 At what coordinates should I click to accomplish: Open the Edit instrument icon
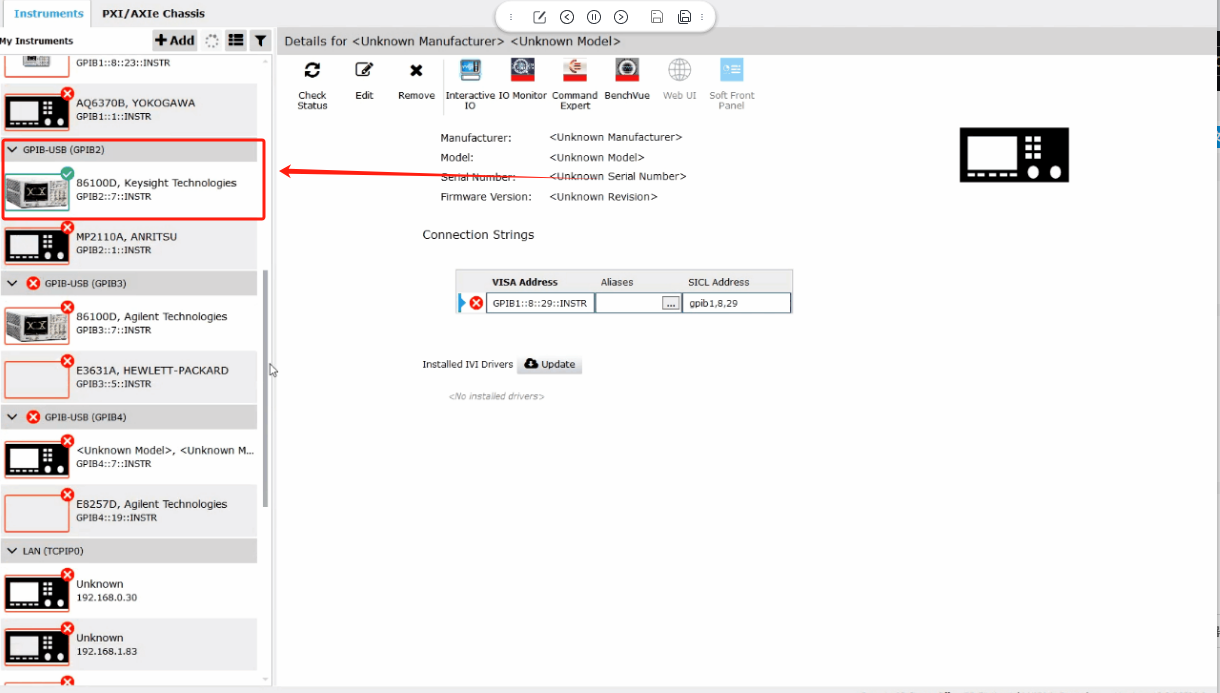(x=364, y=71)
